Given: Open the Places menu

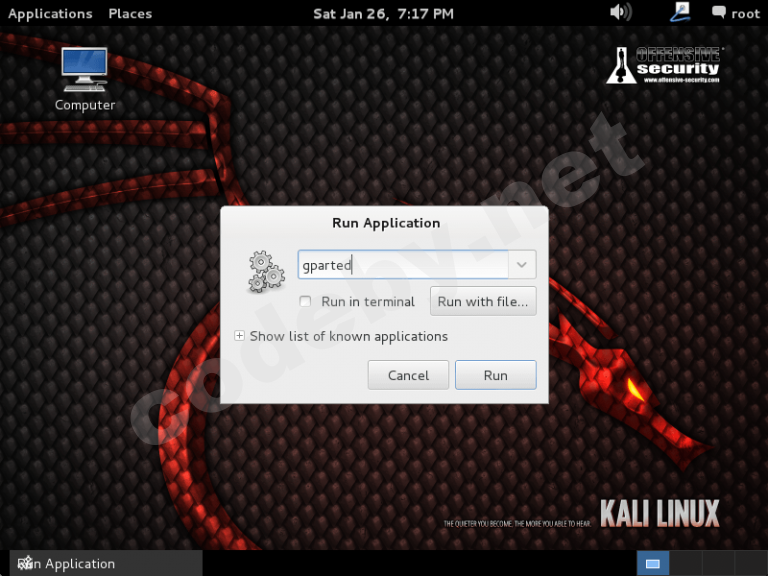Looking at the screenshot, I should click(x=130, y=13).
